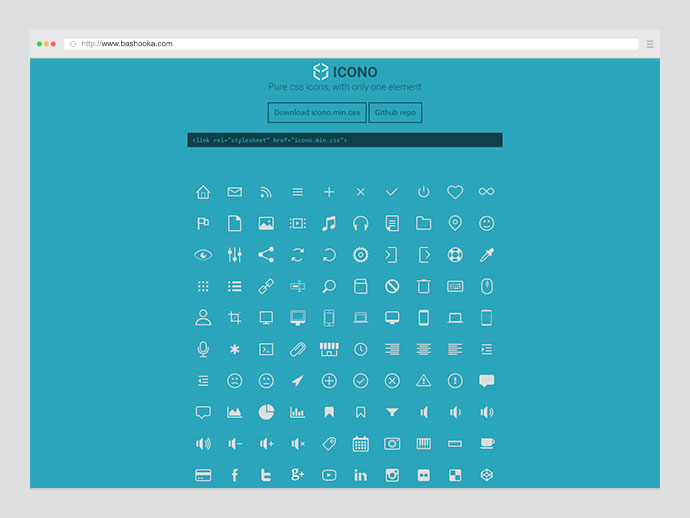Viewport: 690px width, 518px height.
Task: Click the funnel filter icon
Action: click(x=392, y=412)
